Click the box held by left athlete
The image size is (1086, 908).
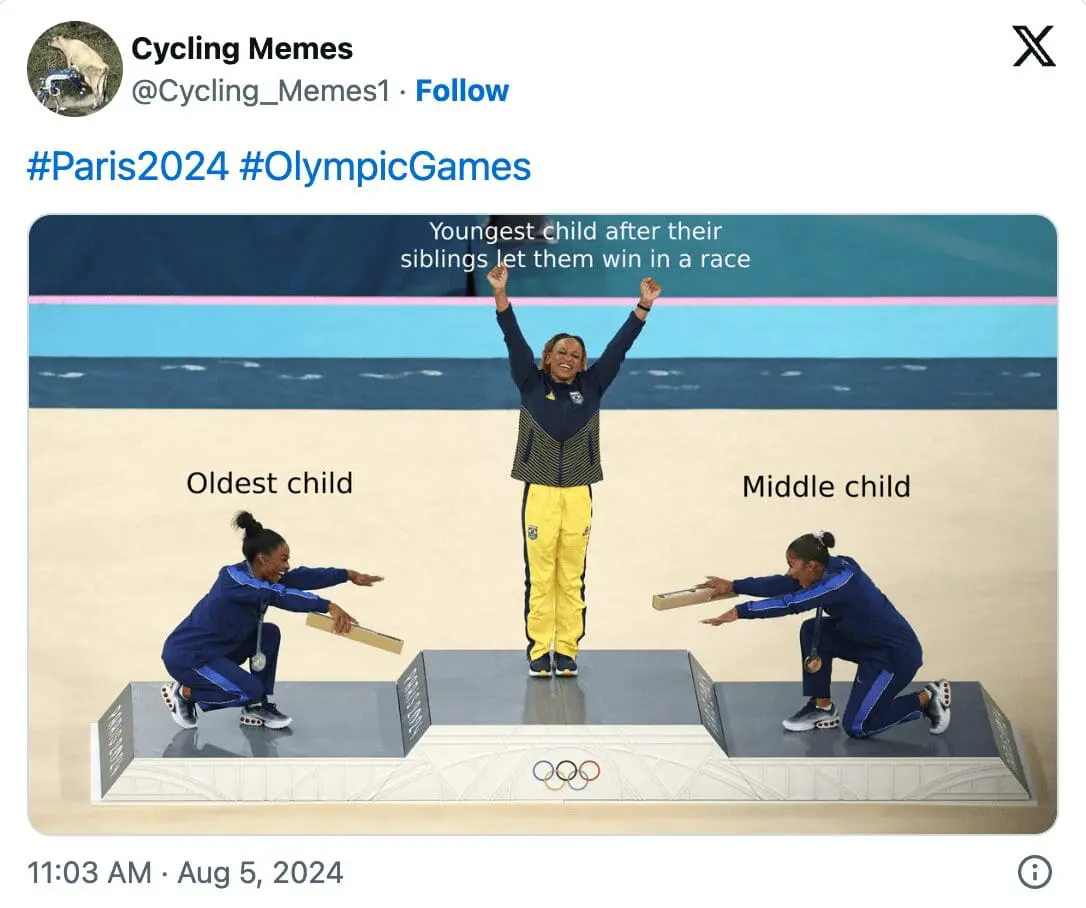pyautogui.click(x=354, y=633)
